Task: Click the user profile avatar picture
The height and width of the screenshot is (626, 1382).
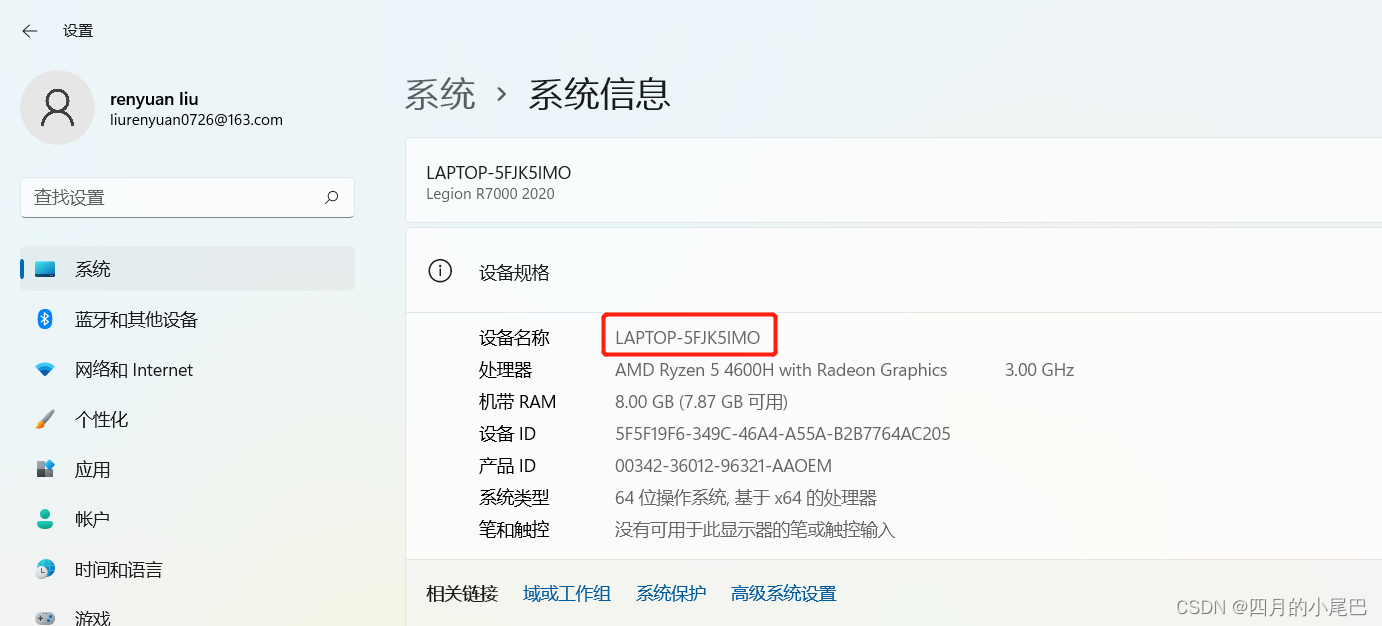Action: click(57, 107)
